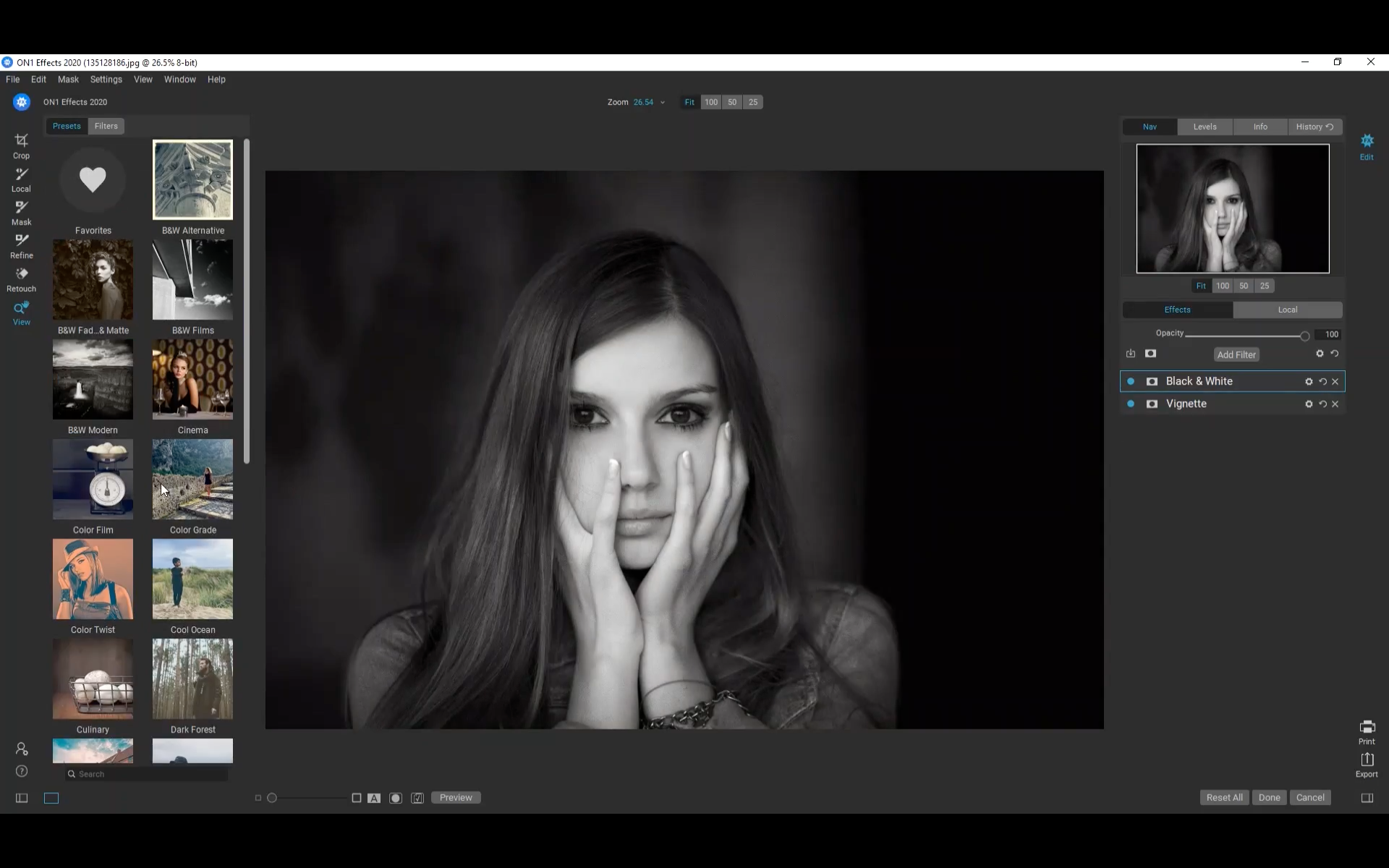Select the Refine tool
Screen dimensions: 1389x868
coord(21,245)
